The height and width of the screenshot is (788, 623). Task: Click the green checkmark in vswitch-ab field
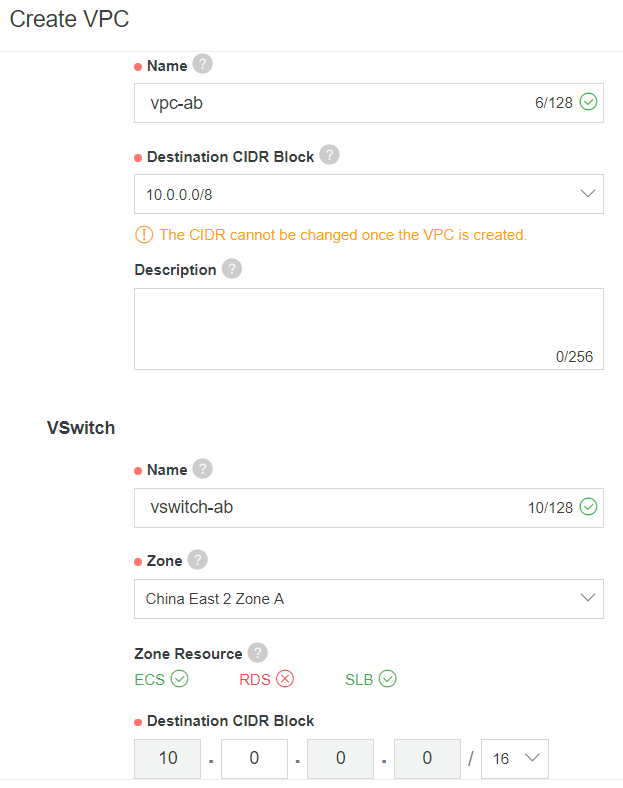pos(588,507)
